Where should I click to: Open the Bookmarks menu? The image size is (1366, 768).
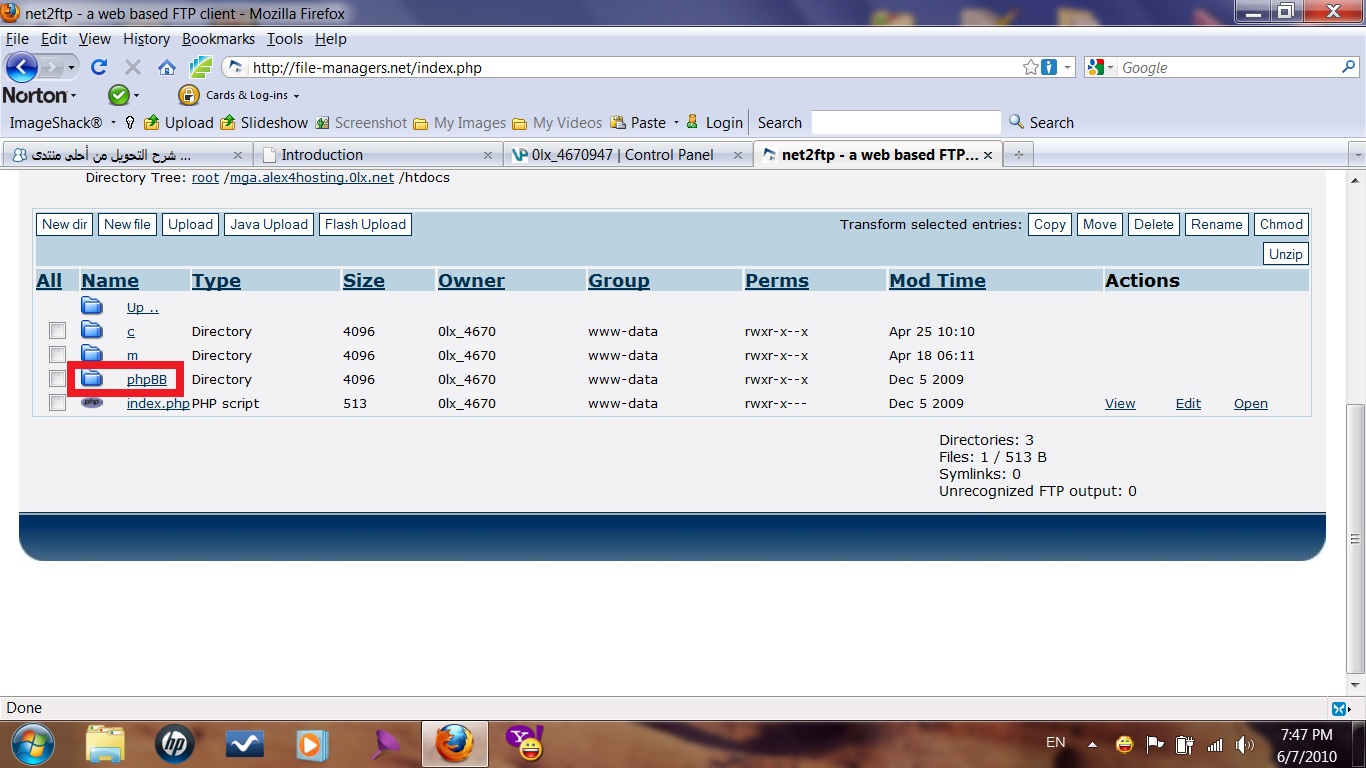(218, 39)
